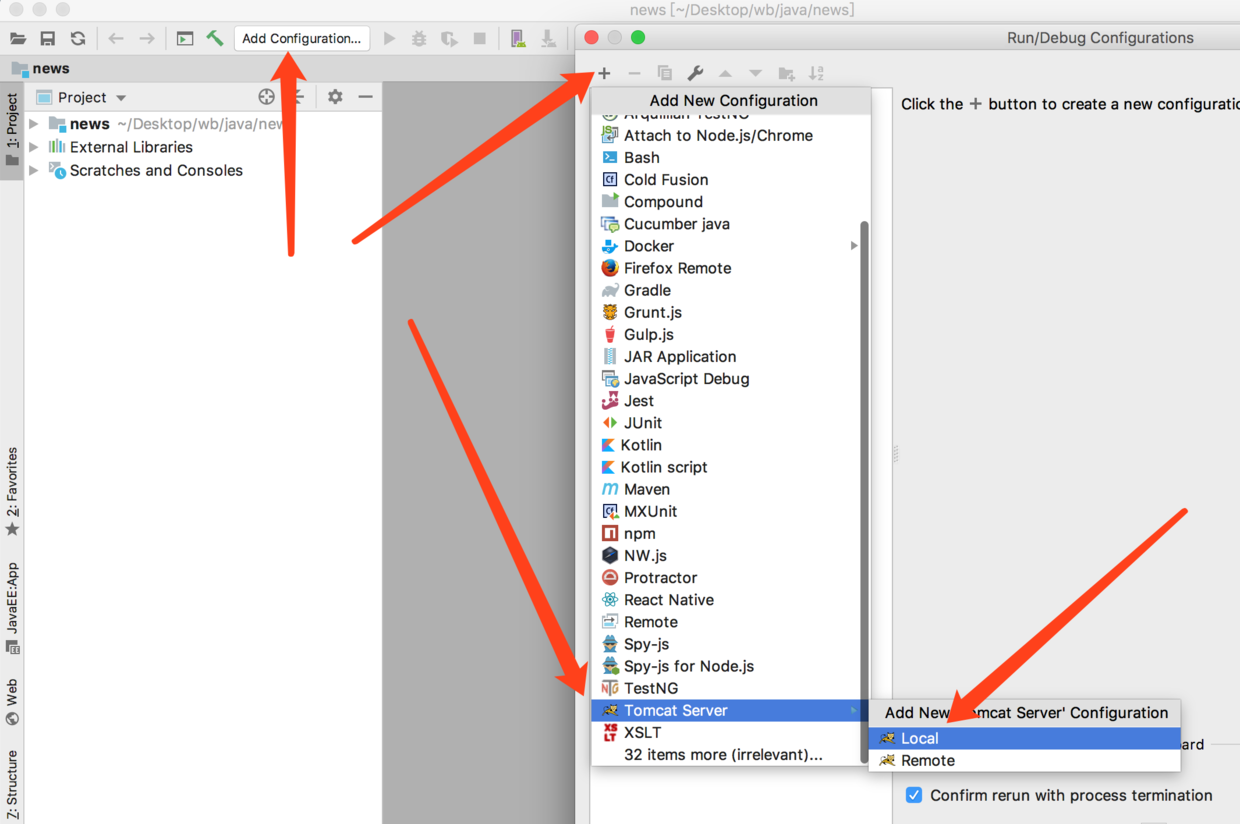Screen dimensions: 1240x824
Task: Click the Create New Folder icon in dialog
Action: coord(786,73)
